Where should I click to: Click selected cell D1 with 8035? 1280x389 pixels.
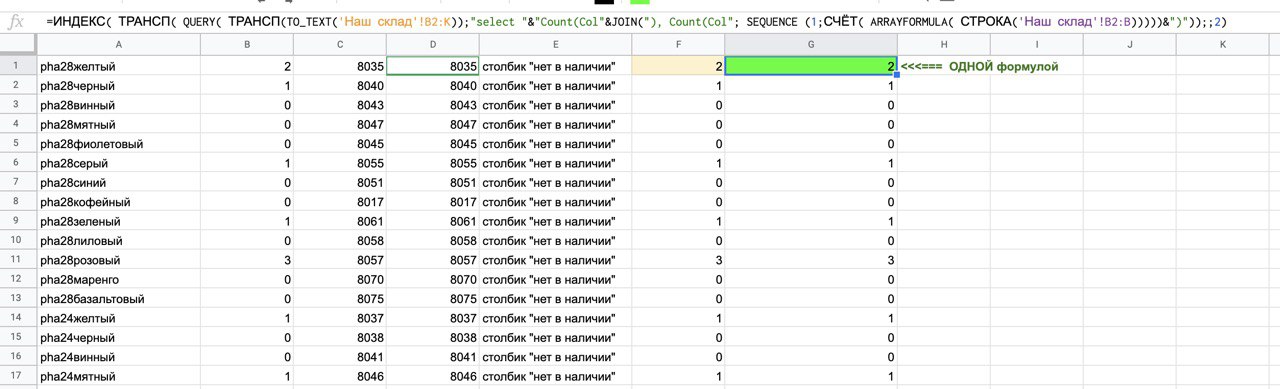coord(433,66)
